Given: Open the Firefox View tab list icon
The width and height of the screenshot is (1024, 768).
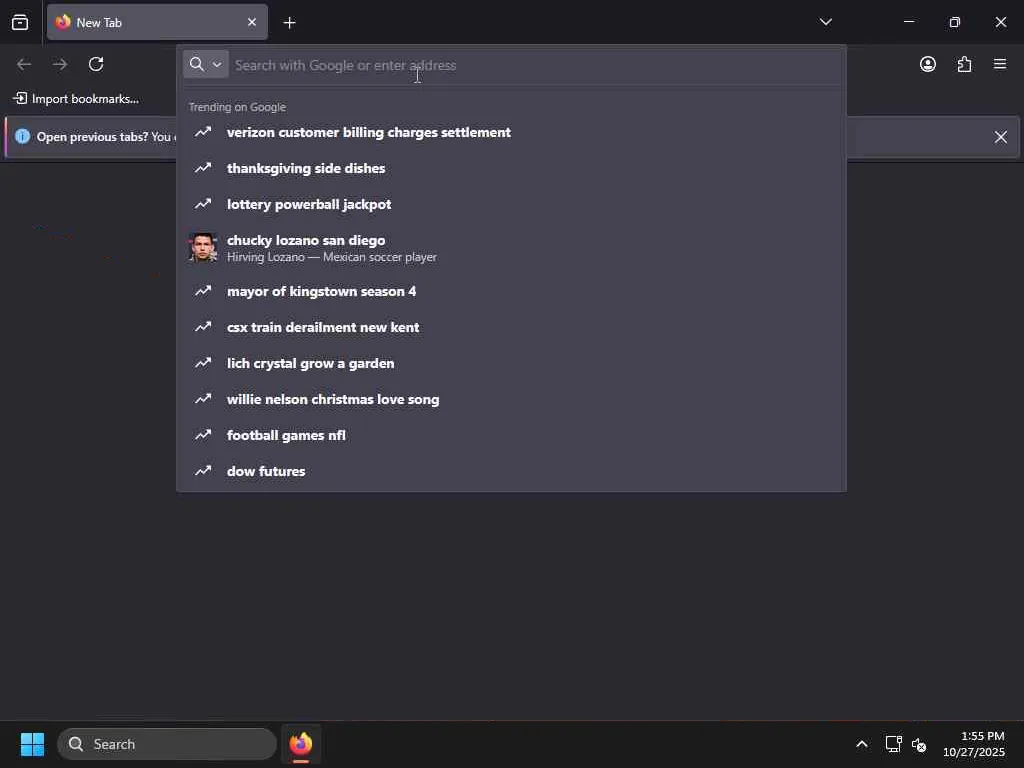Looking at the screenshot, I should click(x=20, y=22).
